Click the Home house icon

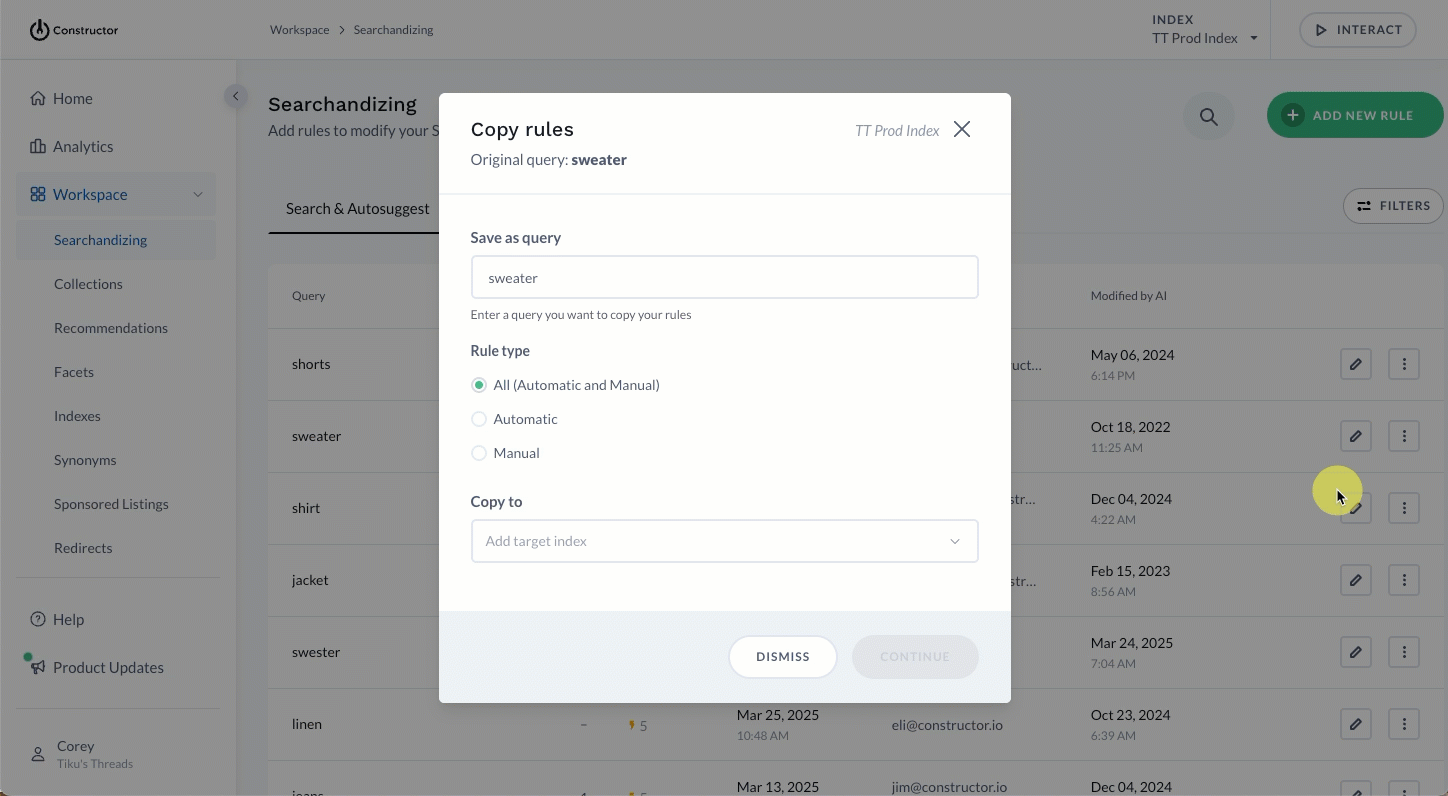pos(38,98)
